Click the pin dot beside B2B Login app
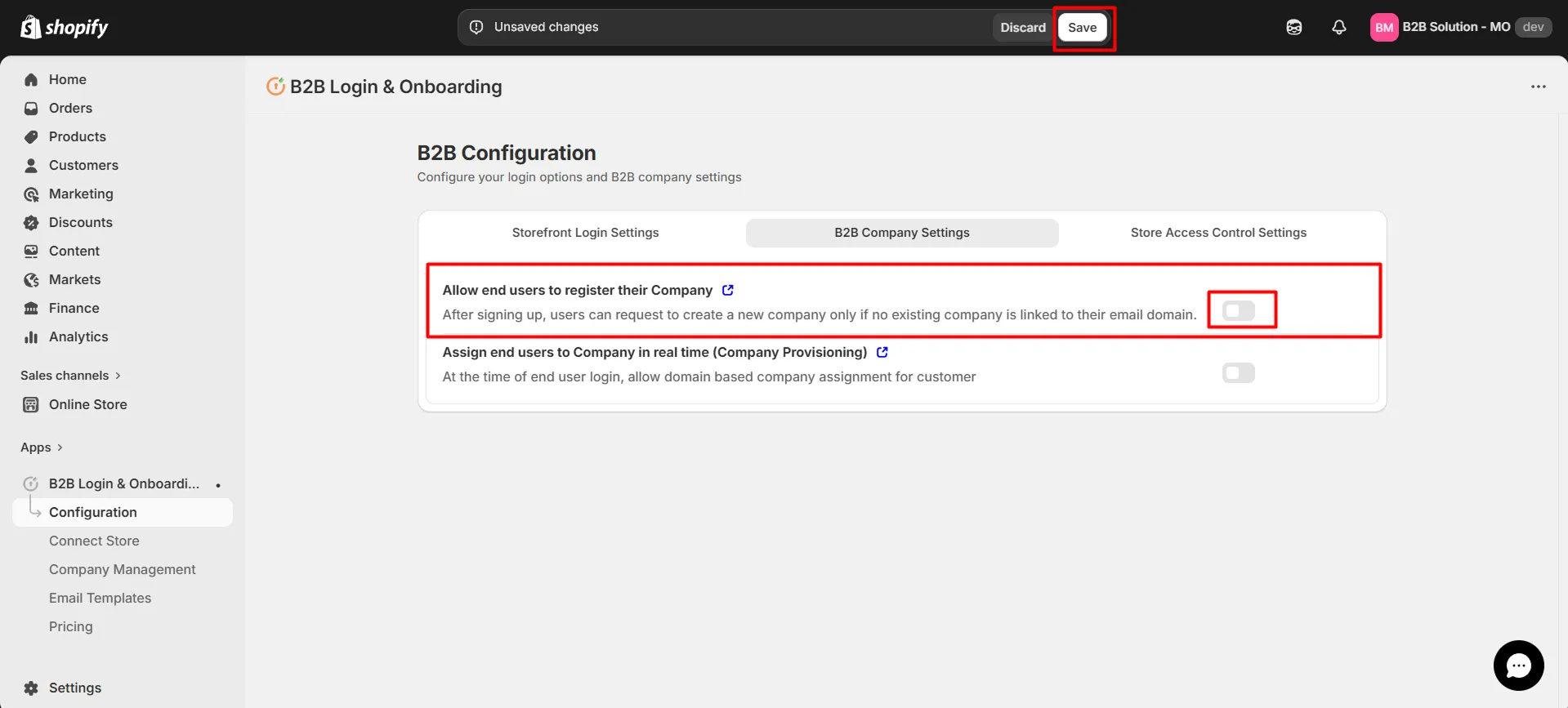This screenshot has height=708, width=1568. [x=218, y=485]
